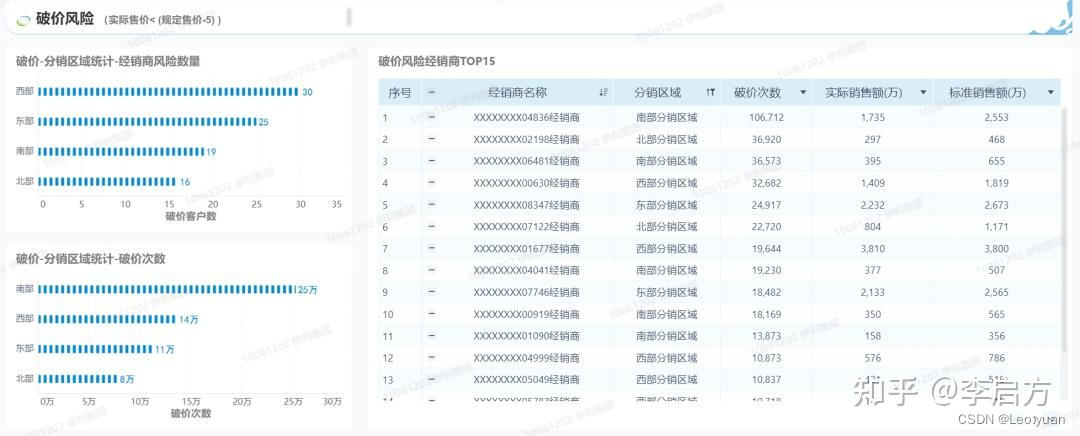Select the 北部 bar showing 16 customers

[x=107, y=182]
